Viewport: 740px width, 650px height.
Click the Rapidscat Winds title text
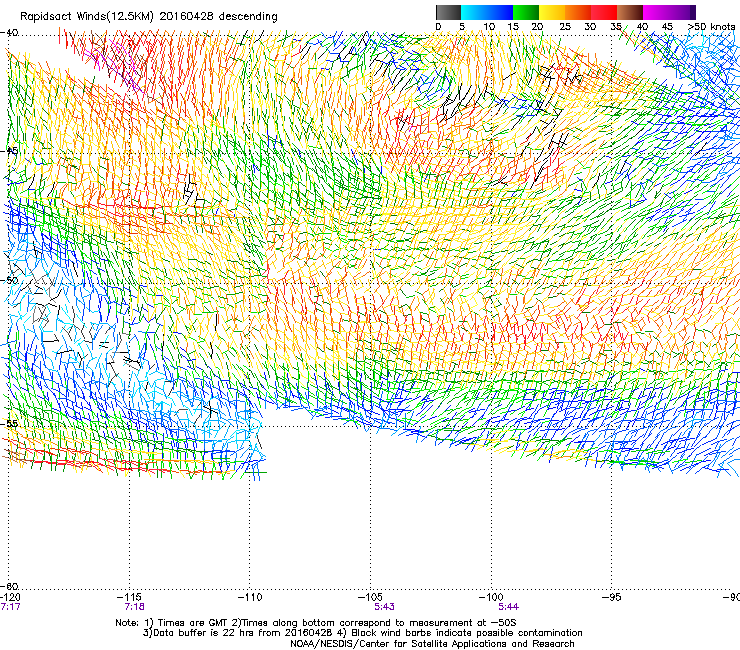(149, 17)
